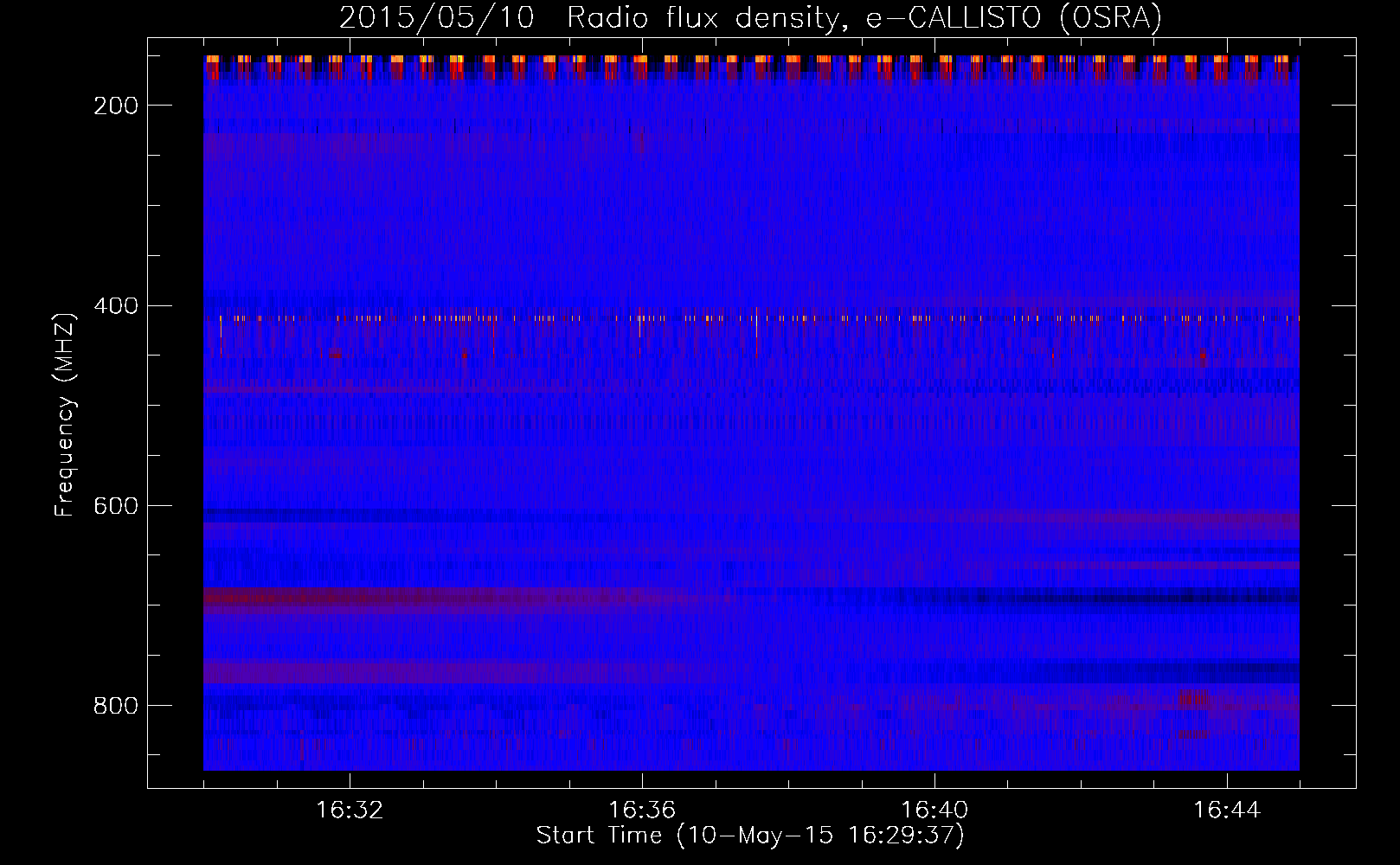The height and width of the screenshot is (865, 1400).
Task: Click the 16:44 time tick label
Action: click(1227, 811)
